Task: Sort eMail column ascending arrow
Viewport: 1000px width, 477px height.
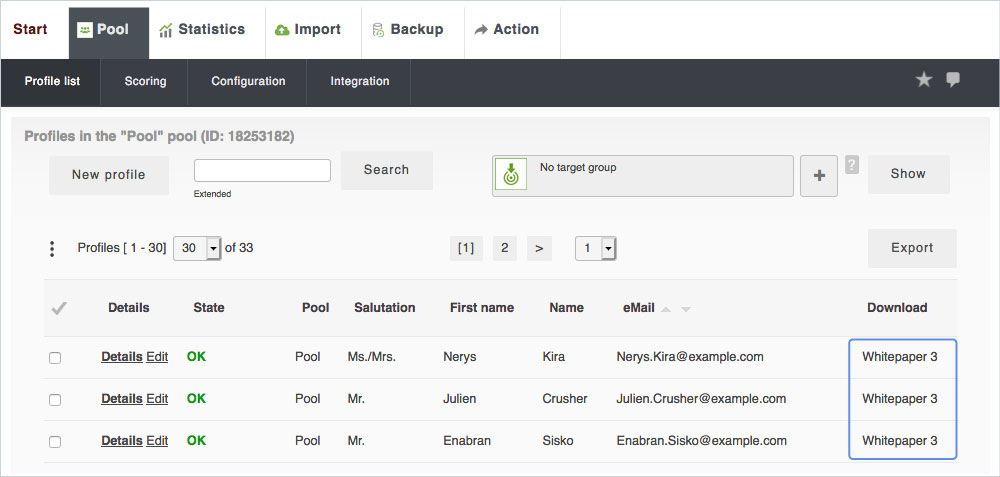Action: coord(666,309)
